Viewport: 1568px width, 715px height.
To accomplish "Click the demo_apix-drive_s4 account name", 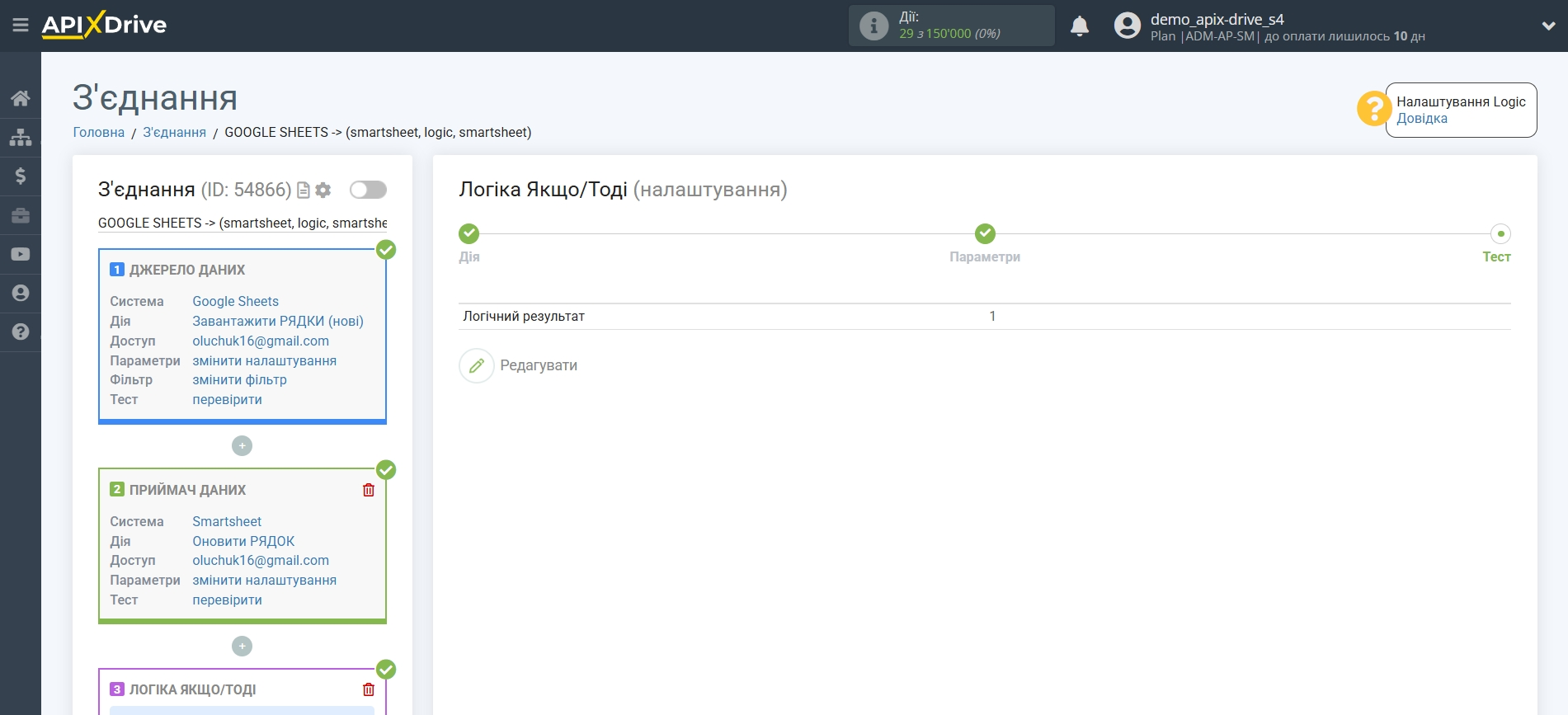I will pos(1217,19).
